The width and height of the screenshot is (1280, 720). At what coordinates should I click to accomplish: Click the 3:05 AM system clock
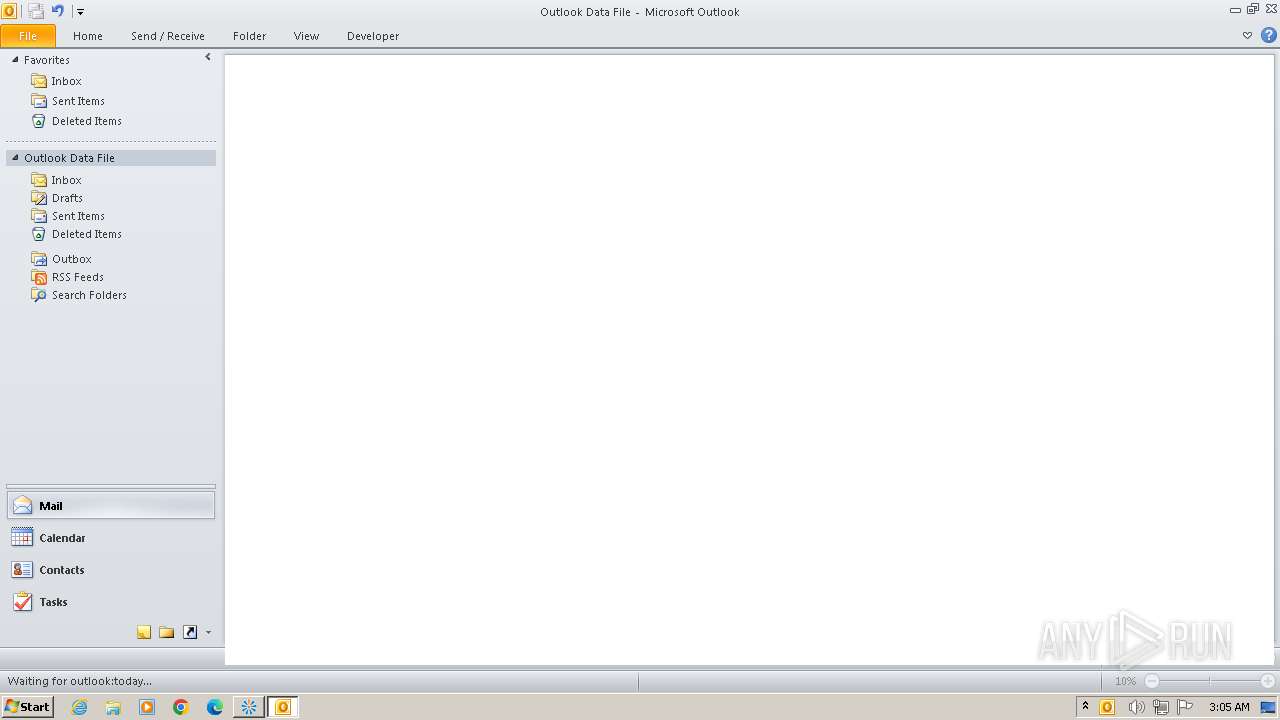pyautogui.click(x=1229, y=707)
